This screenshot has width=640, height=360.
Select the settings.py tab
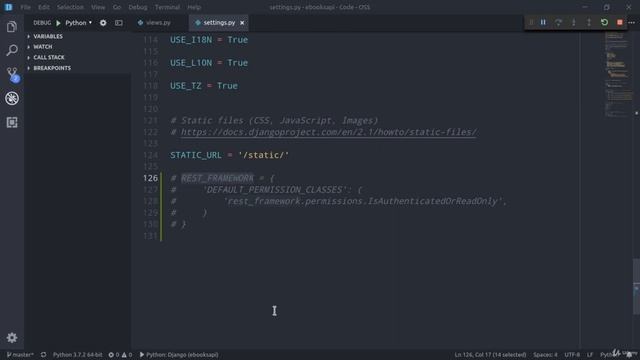[x=219, y=23]
